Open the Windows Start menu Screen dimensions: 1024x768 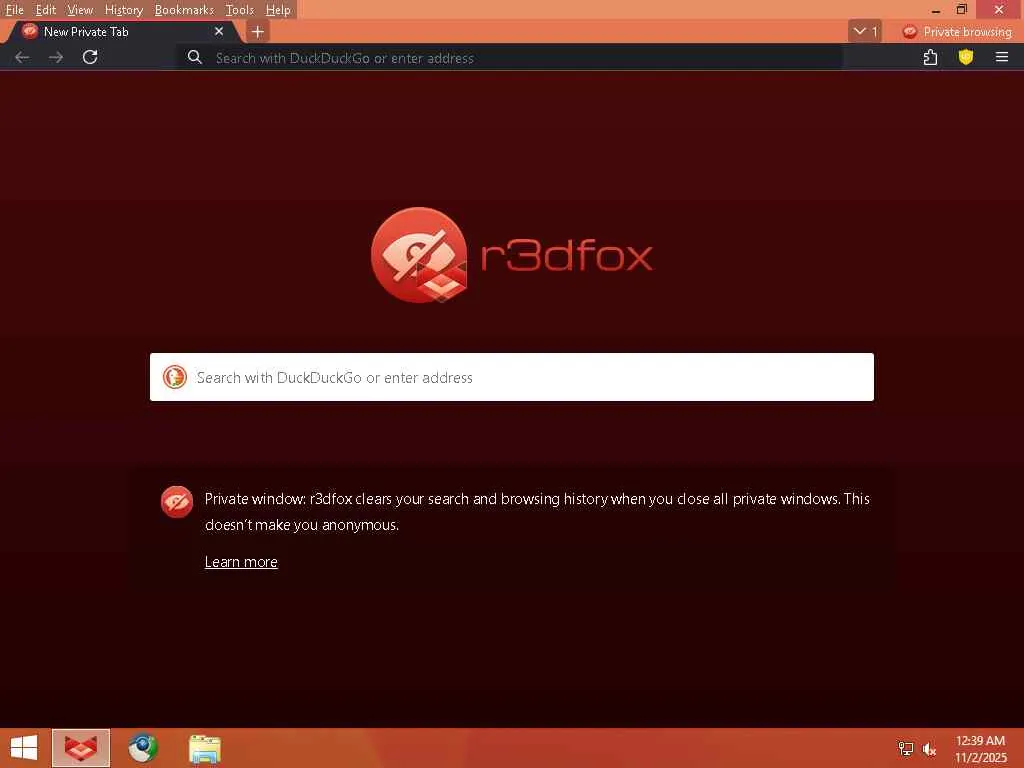click(x=24, y=748)
